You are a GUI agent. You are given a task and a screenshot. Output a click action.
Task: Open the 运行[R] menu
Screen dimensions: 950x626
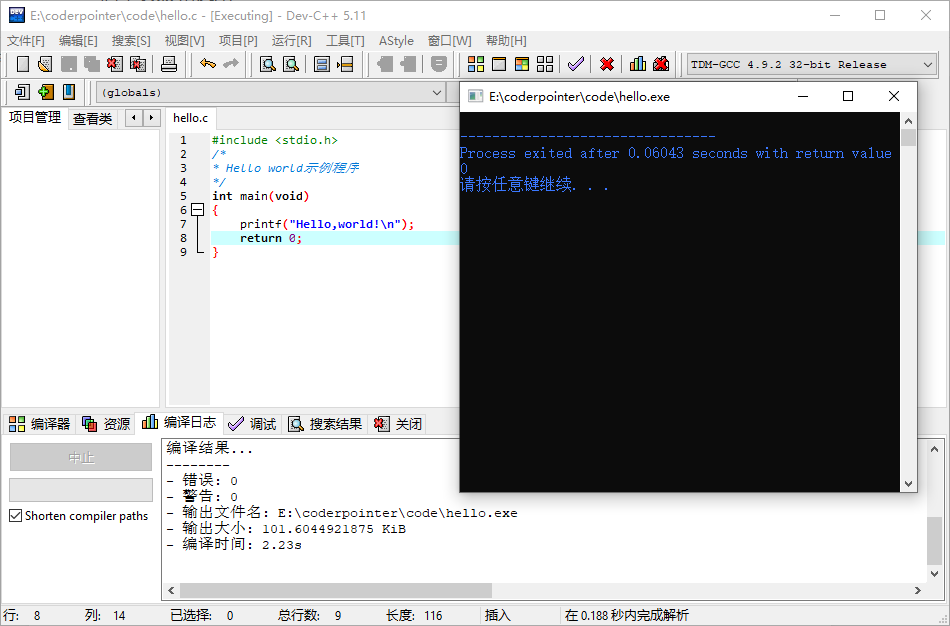tap(291, 41)
